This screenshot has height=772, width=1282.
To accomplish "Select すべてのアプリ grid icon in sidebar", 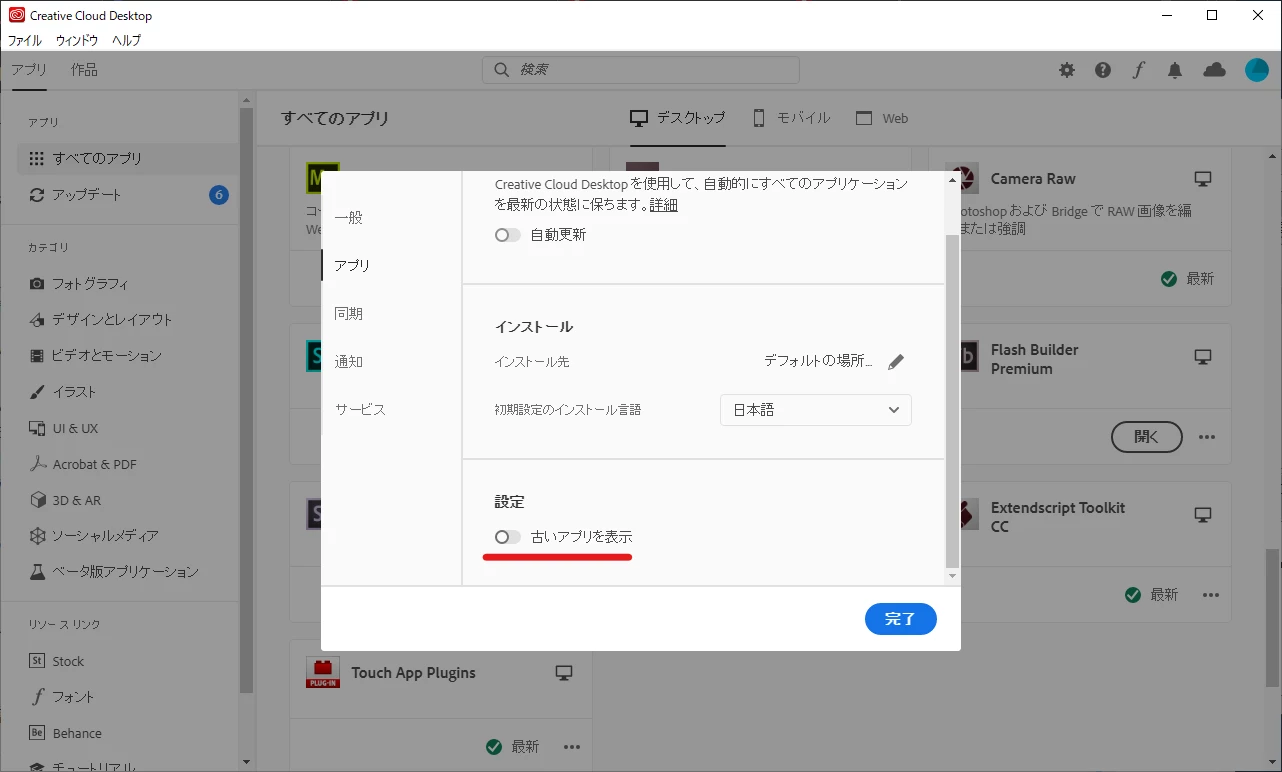I will click(x=37, y=158).
